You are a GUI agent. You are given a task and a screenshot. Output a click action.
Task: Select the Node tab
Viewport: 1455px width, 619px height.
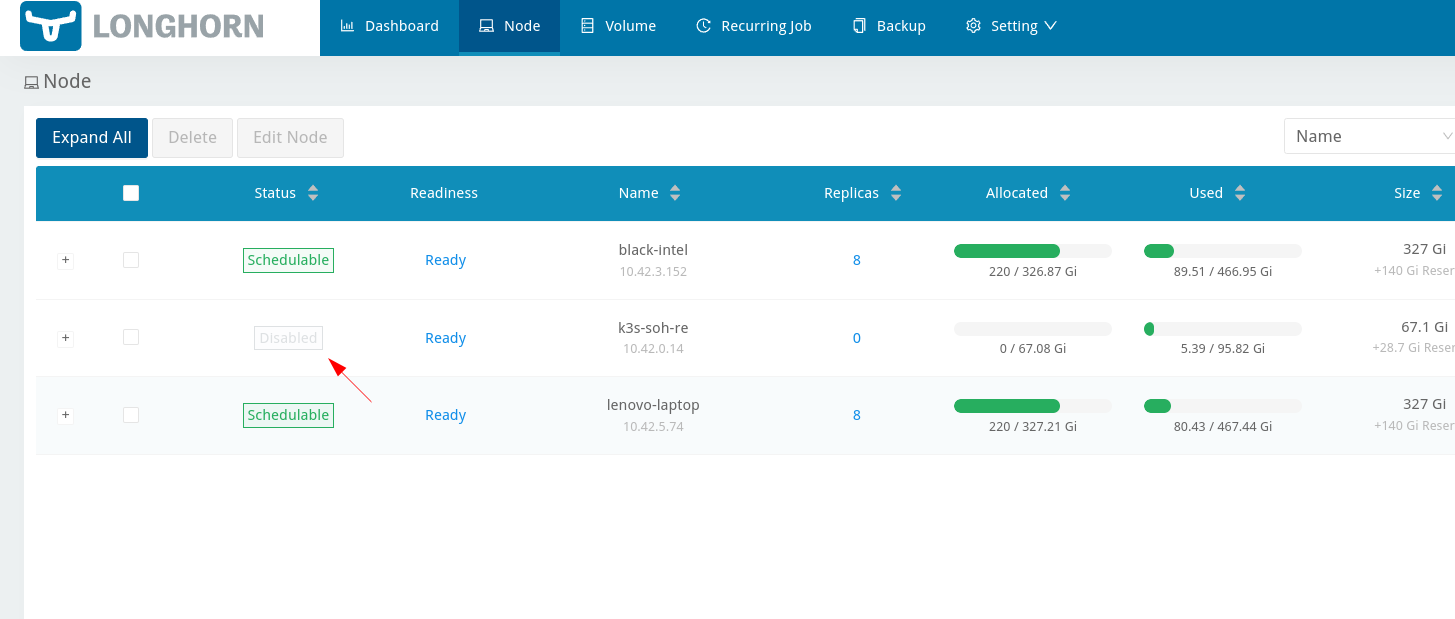pos(509,26)
